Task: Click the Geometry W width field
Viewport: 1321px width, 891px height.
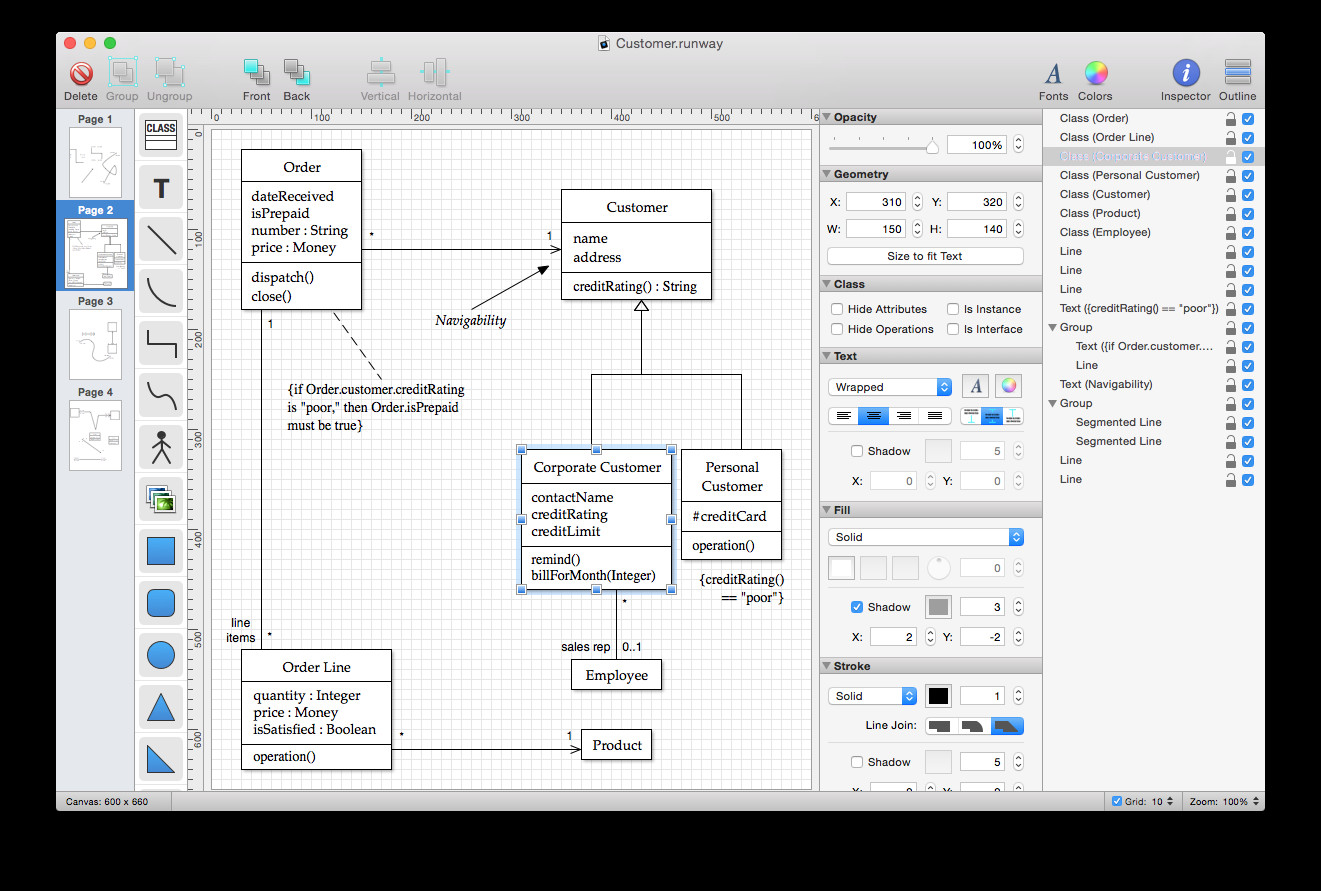Action: [876, 229]
